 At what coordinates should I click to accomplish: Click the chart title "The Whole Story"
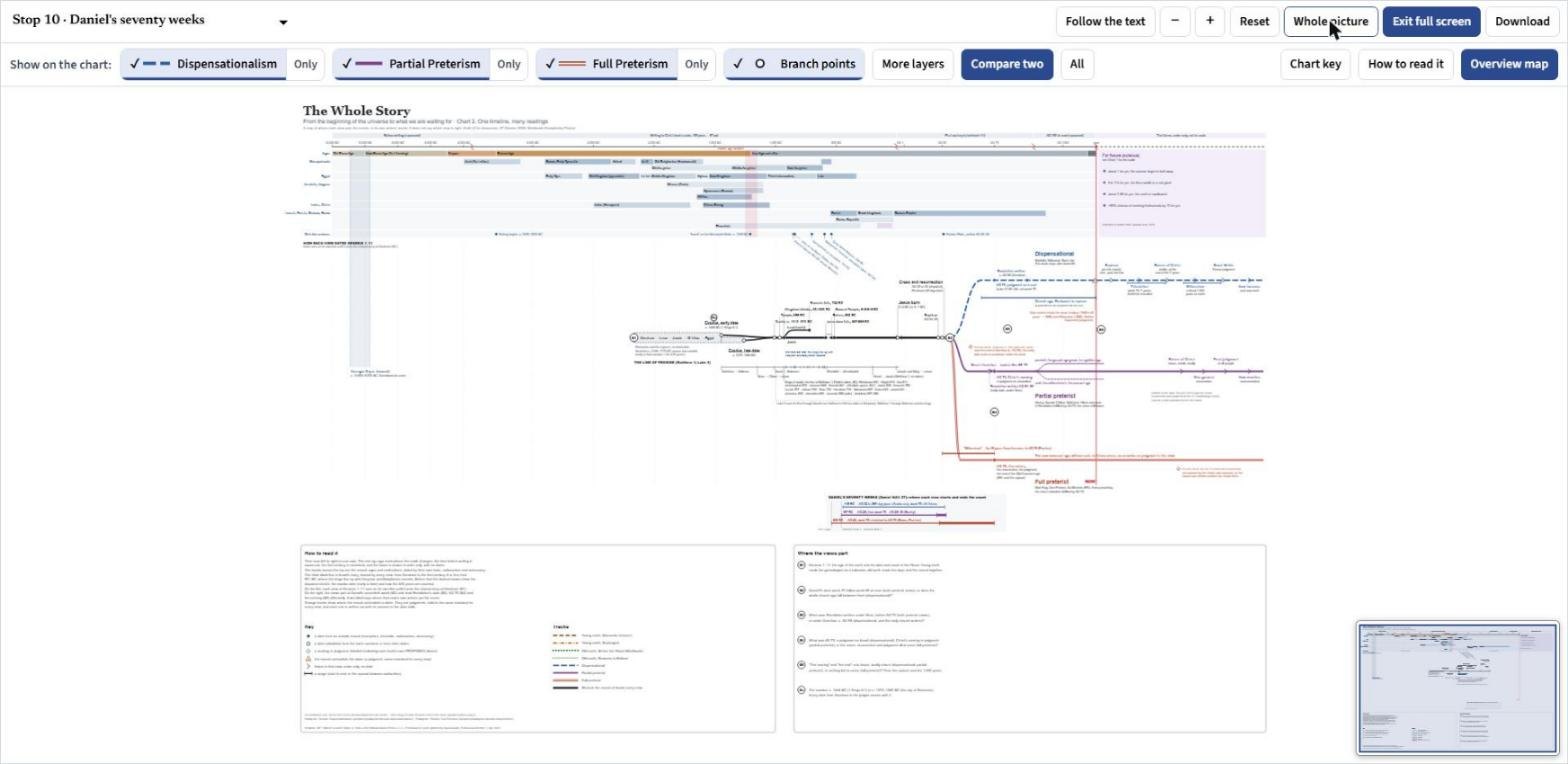click(357, 111)
